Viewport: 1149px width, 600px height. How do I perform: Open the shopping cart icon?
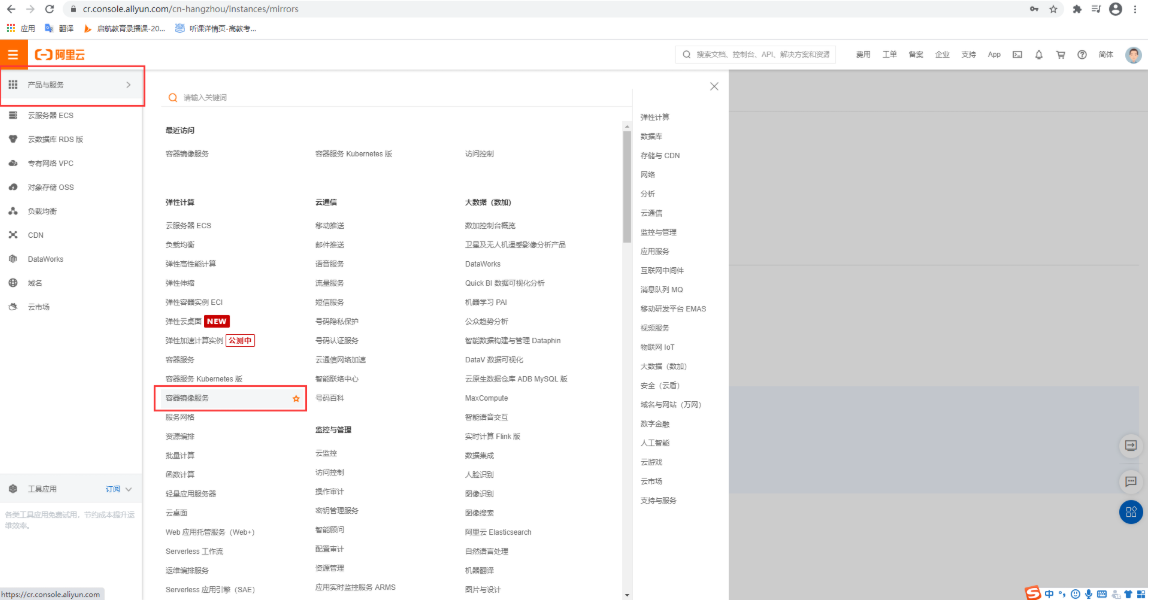(1060, 54)
